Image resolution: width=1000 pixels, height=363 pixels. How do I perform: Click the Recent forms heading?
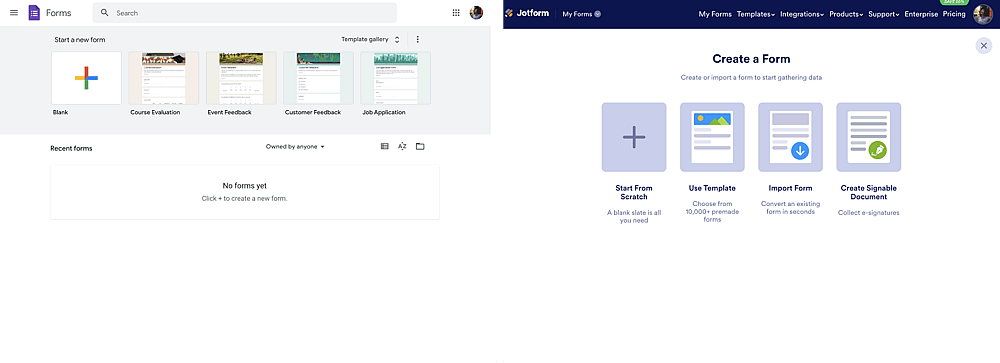tap(71, 149)
